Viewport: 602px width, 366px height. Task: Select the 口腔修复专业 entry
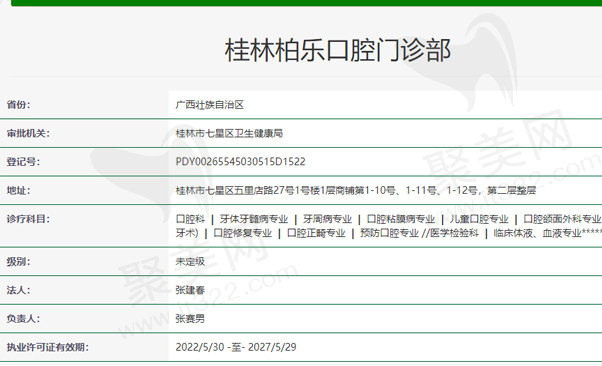243,233
